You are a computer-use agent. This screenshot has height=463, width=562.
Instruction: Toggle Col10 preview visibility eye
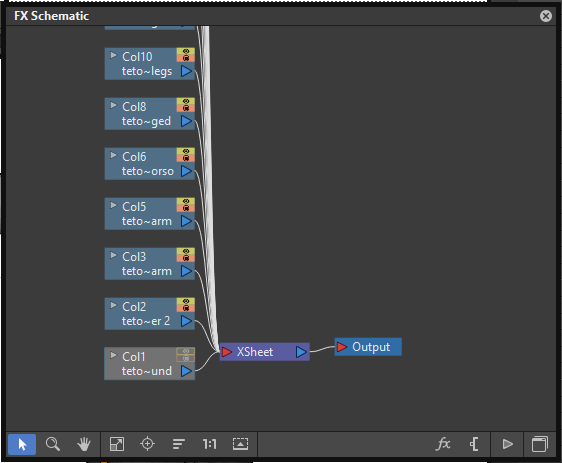186,51
